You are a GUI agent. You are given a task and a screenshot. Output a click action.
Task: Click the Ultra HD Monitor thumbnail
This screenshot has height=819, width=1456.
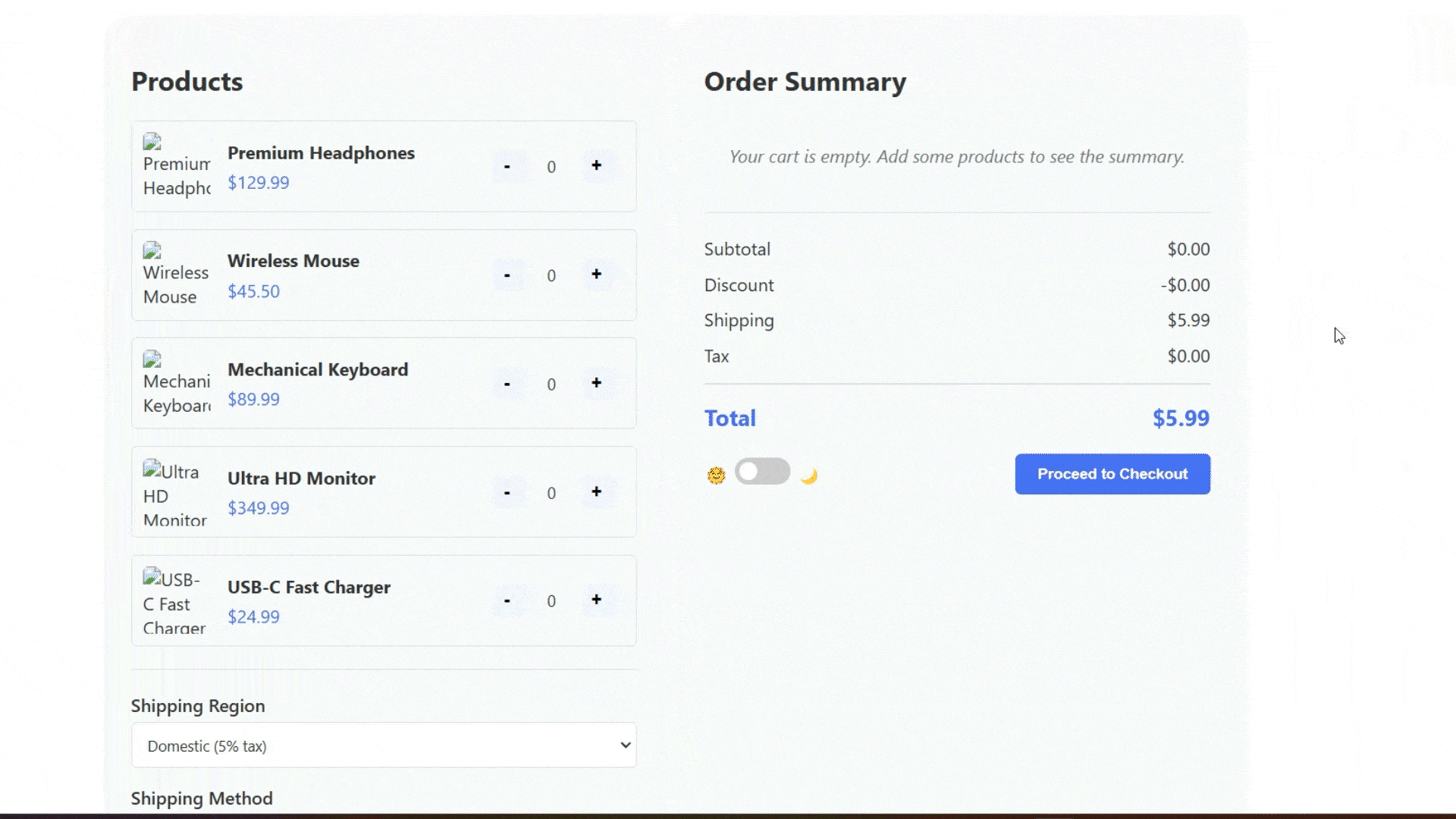coord(177,492)
